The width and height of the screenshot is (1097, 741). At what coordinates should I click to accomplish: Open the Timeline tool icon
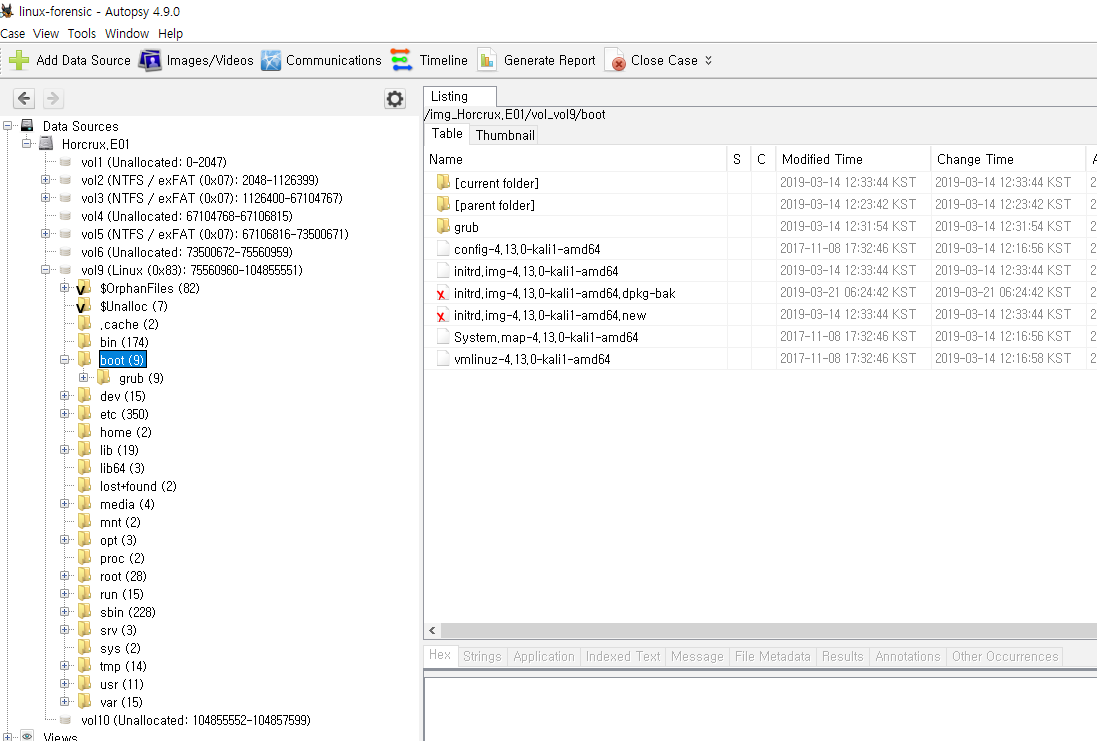(401, 60)
